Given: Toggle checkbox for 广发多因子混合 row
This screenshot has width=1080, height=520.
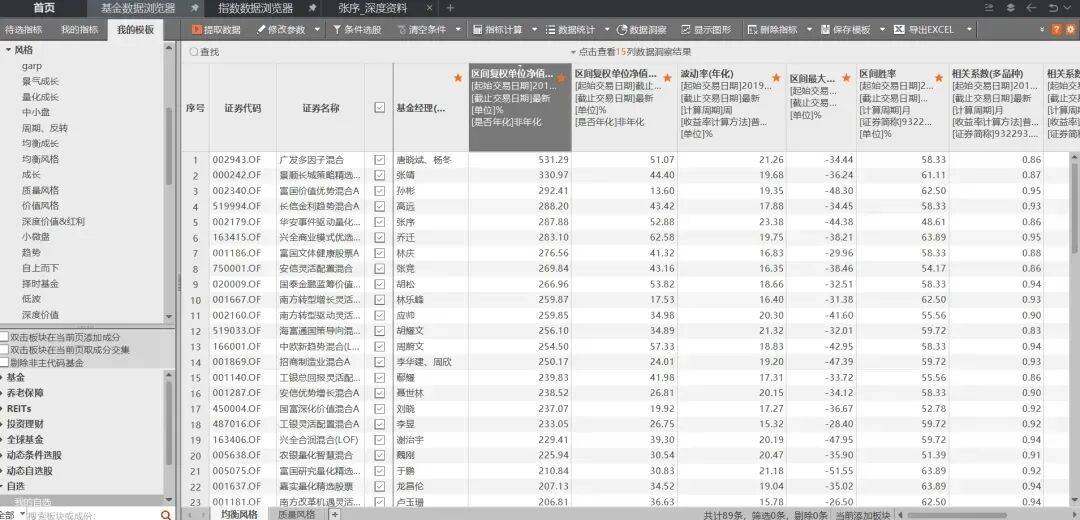Looking at the screenshot, I should coord(379,160).
